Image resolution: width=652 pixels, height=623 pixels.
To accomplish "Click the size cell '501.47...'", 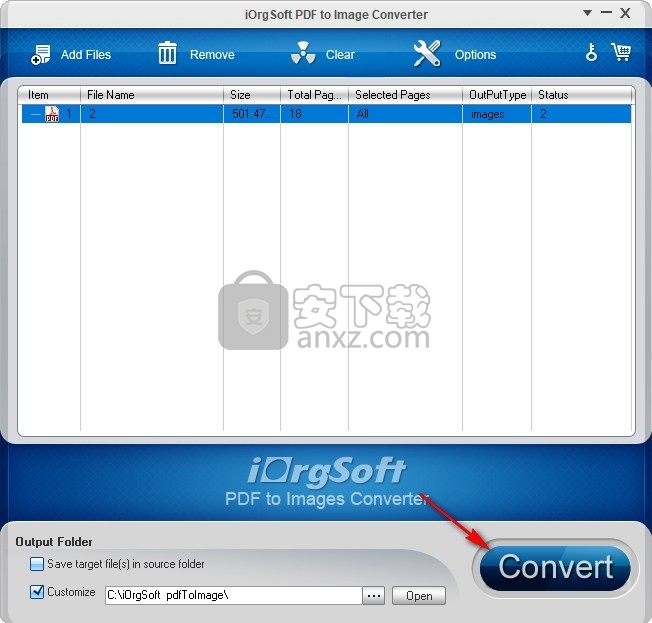I will [x=252, y=114].
